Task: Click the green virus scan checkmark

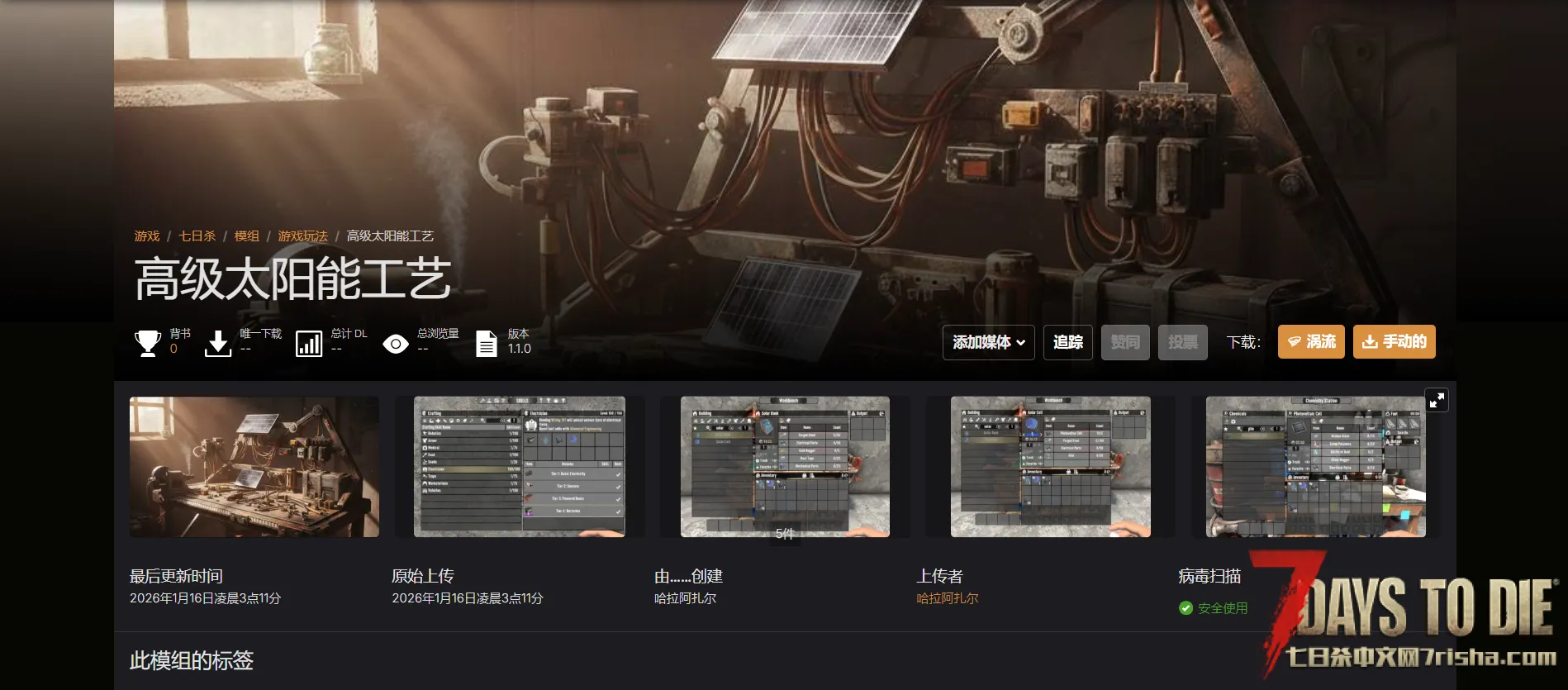Action: click(1186, 608)
